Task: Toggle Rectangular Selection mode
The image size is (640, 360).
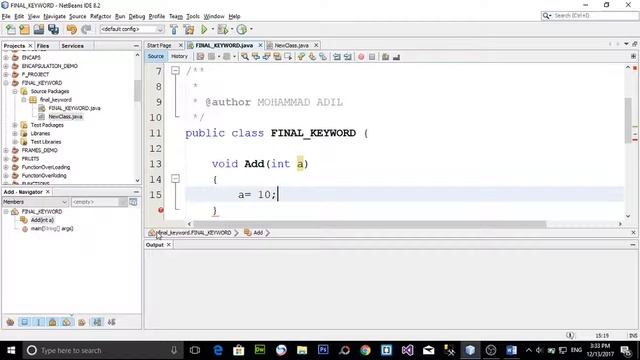Action: coord(288,57)
